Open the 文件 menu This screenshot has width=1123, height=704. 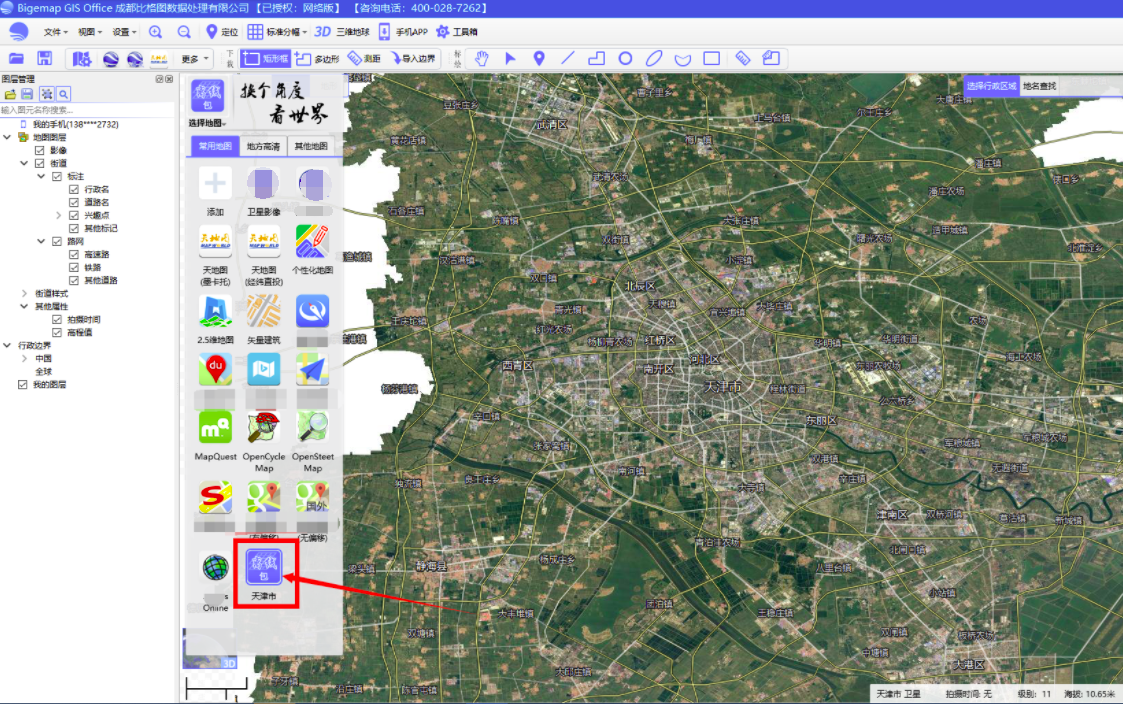click(x=55, y=32)
